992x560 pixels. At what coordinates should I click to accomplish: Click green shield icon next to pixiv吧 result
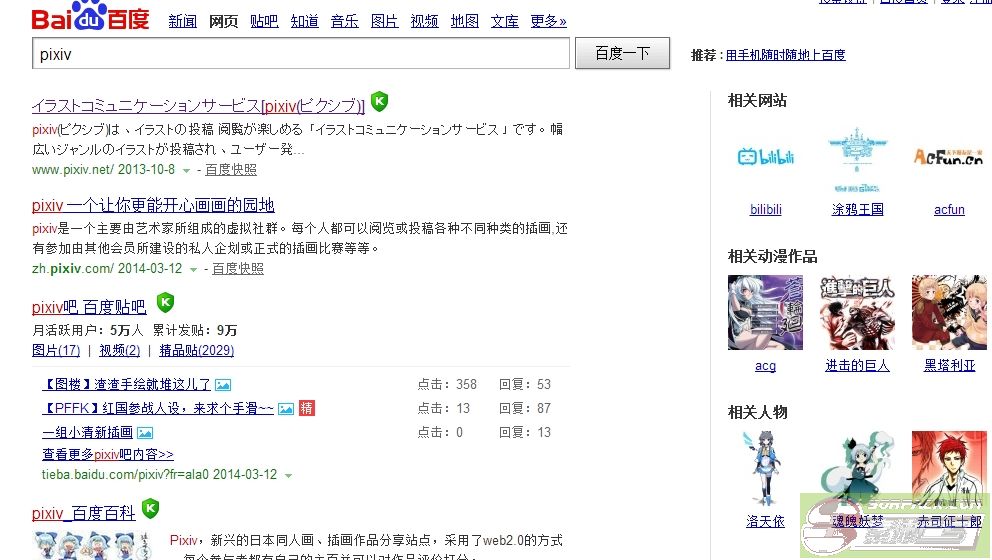165,303
